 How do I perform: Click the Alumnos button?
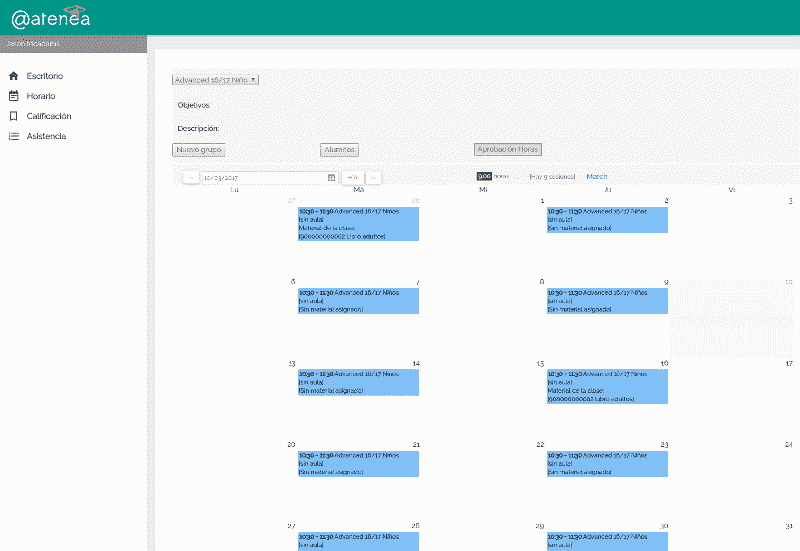pyautogui.click(x=339, y=150)
